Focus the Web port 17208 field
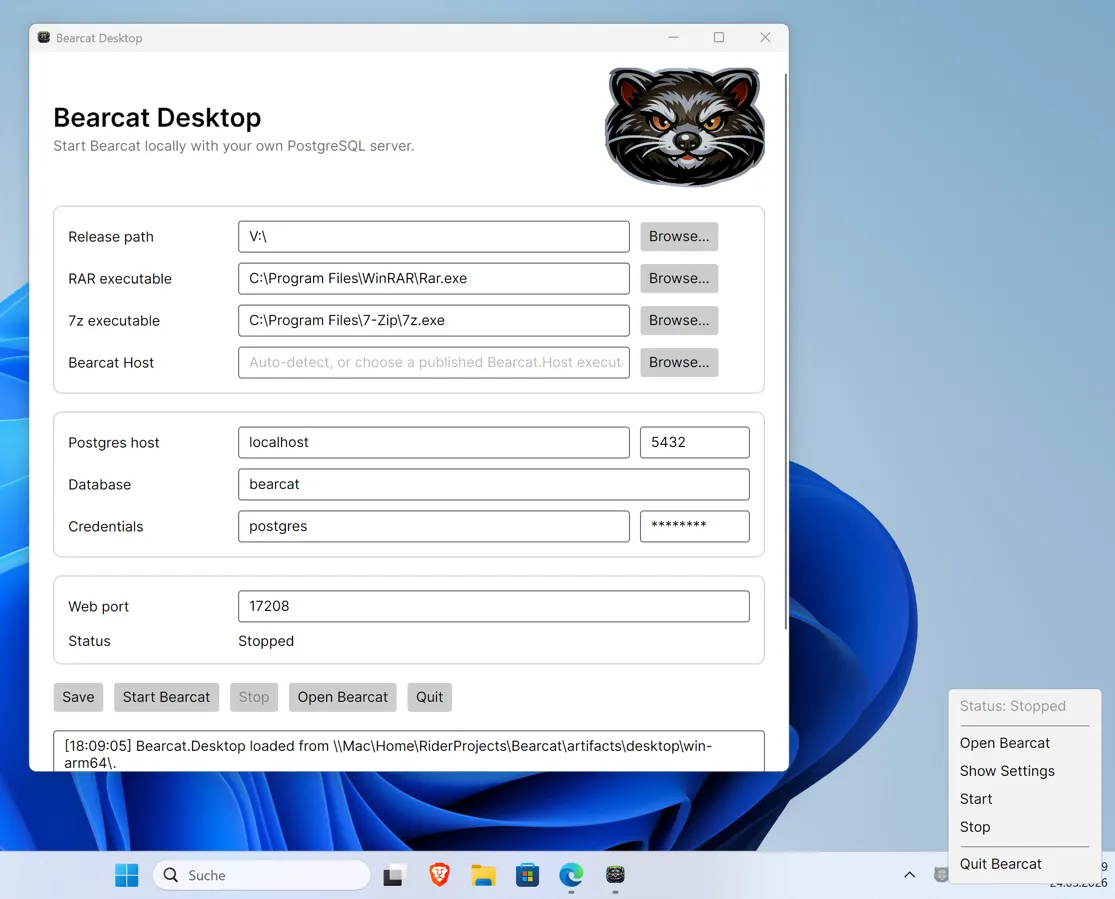1115x899 pixels. (494, 607)
